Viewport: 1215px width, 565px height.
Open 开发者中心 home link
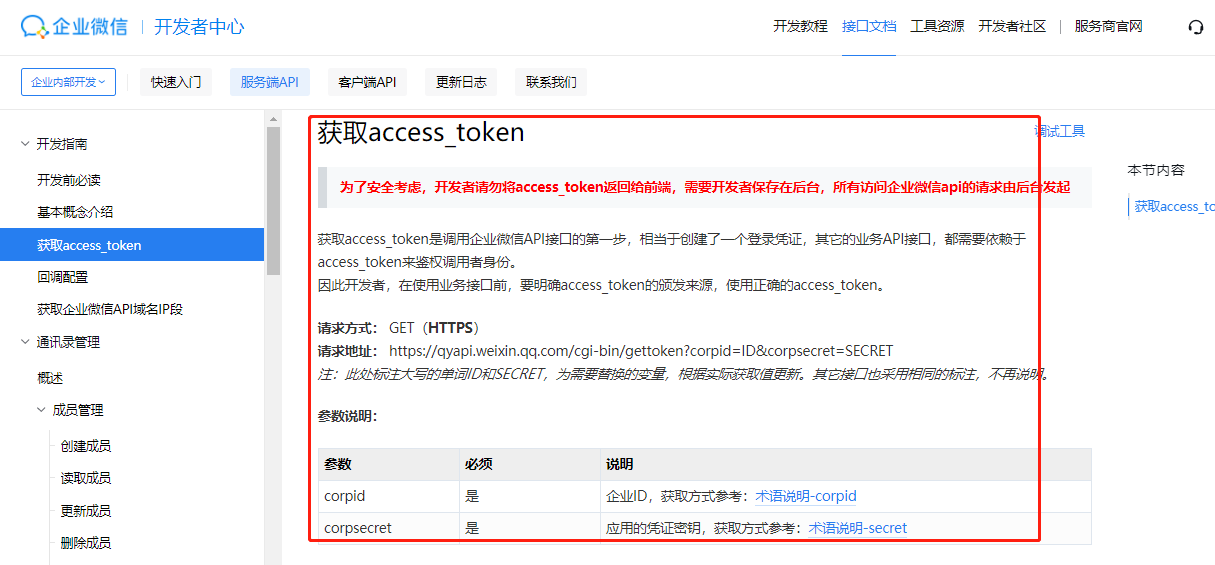(199, 27)
